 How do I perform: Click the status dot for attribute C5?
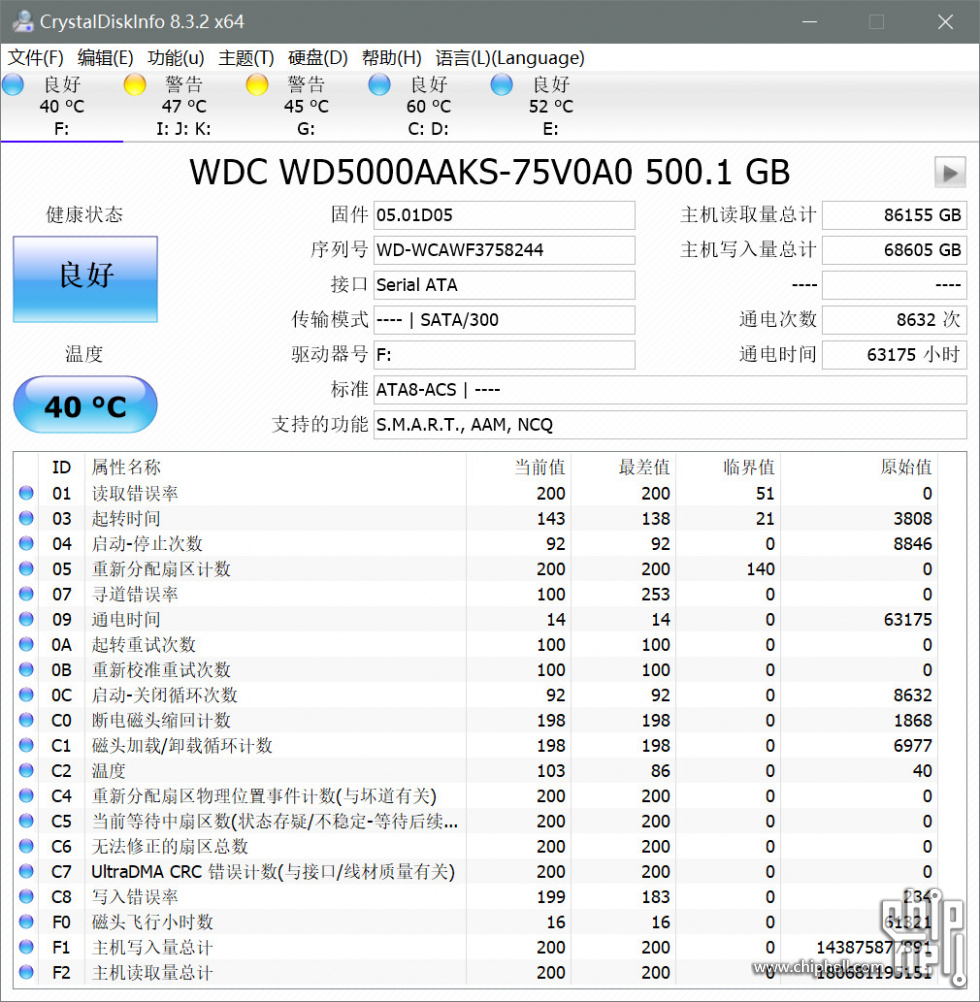click(x=26, y=821)
